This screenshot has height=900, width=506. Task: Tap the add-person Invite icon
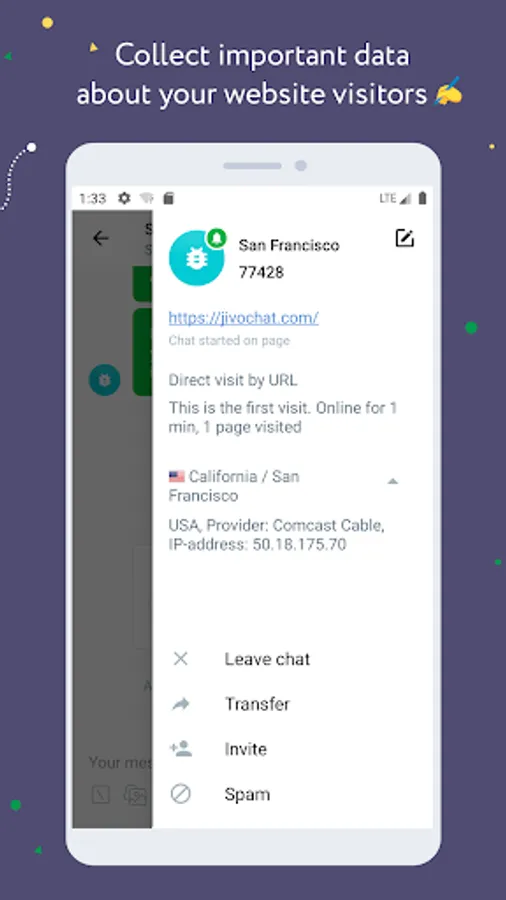click(181, 748)
